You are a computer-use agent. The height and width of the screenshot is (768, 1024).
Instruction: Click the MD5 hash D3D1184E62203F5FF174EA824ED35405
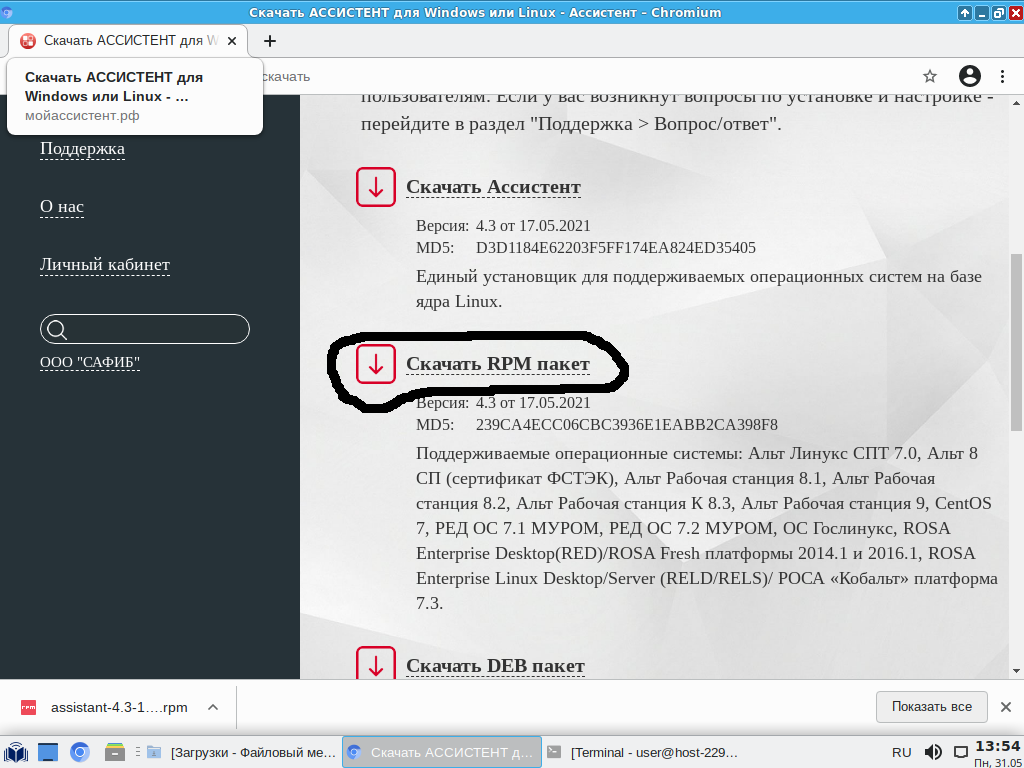point(615,248)
